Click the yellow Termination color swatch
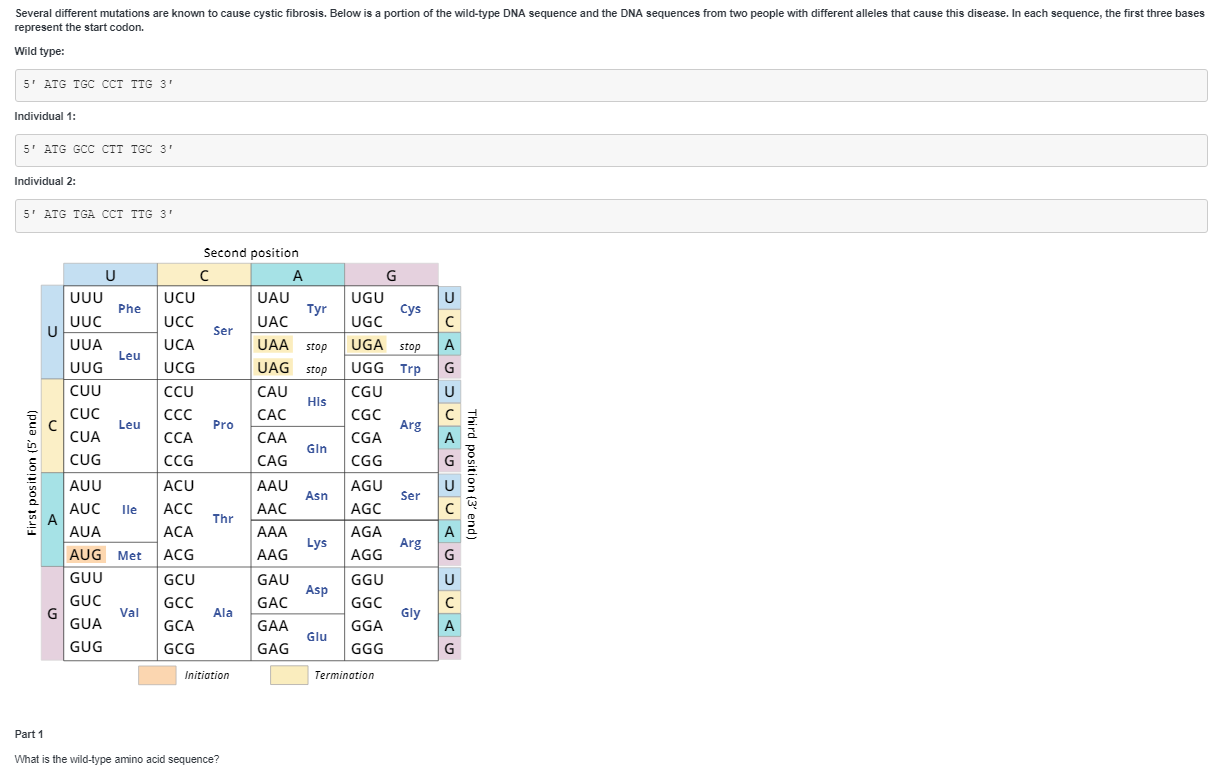Screen dimensions: 1214x772 pyautogui.click(x=287, y=675)
